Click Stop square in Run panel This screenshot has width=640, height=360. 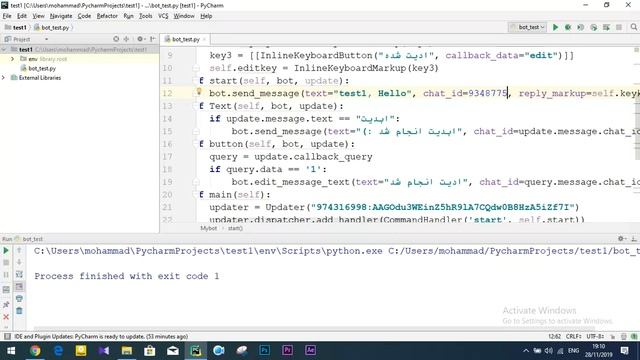[x=6, y=262]
